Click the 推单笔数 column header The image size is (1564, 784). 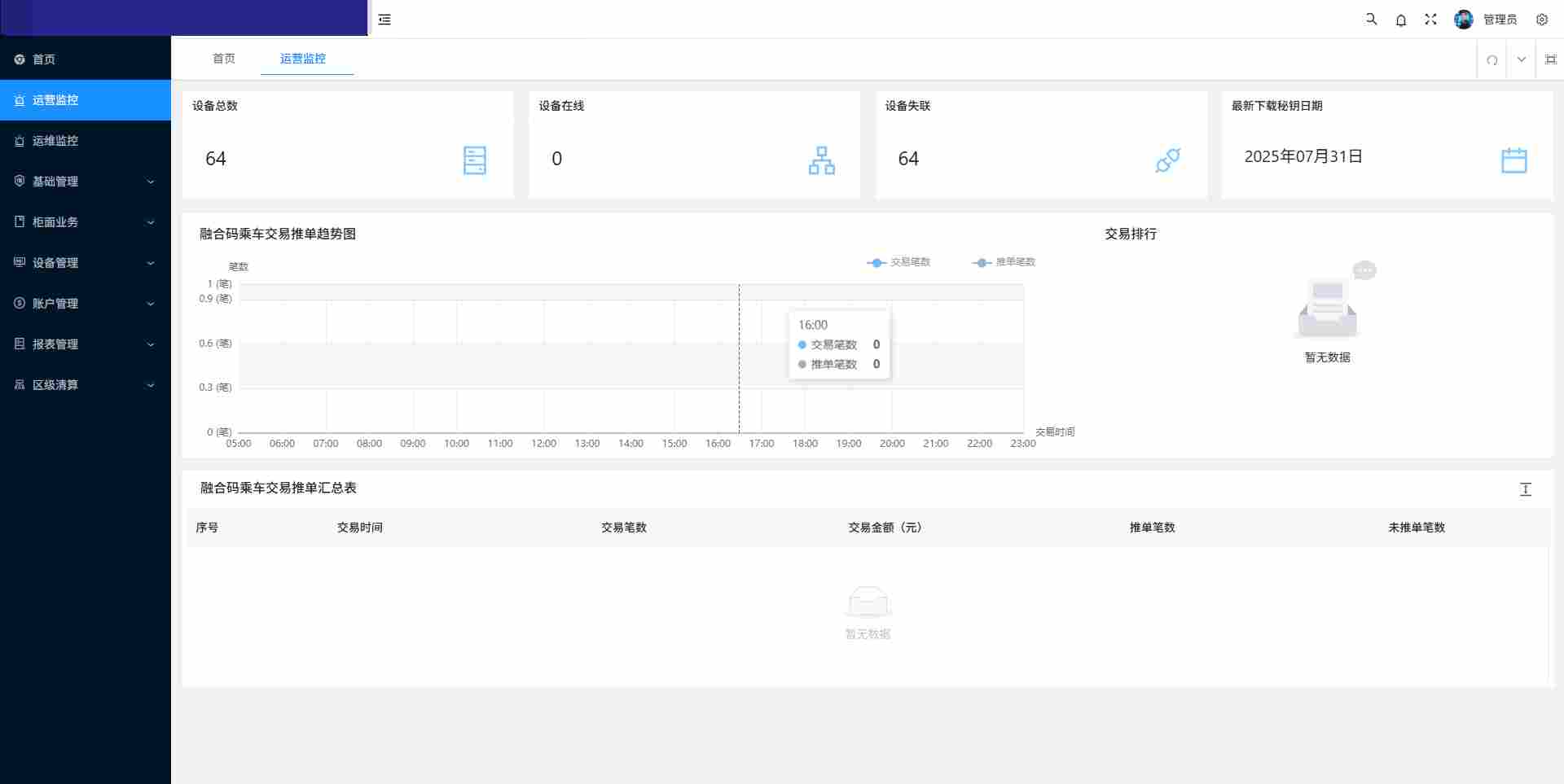click(1153, 528)
